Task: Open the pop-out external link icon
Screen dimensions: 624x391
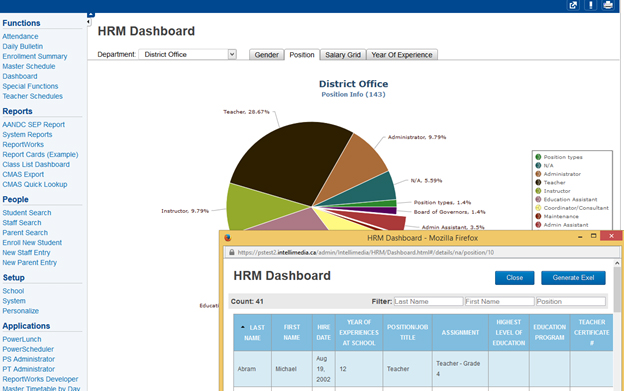Action: point(573,5)
